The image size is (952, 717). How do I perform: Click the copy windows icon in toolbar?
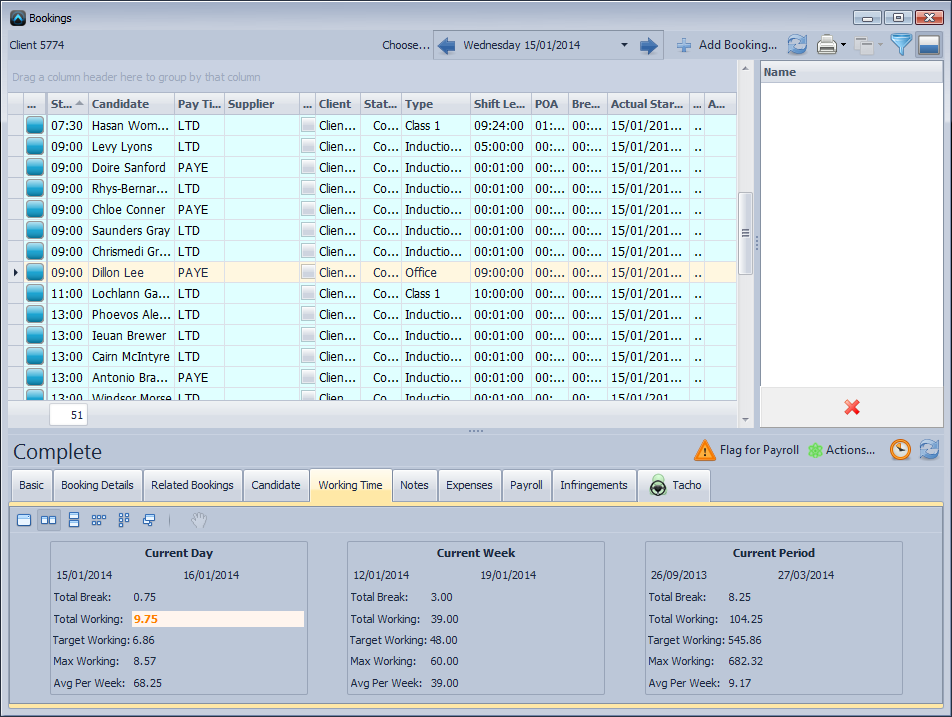click(x=863, y=46)
